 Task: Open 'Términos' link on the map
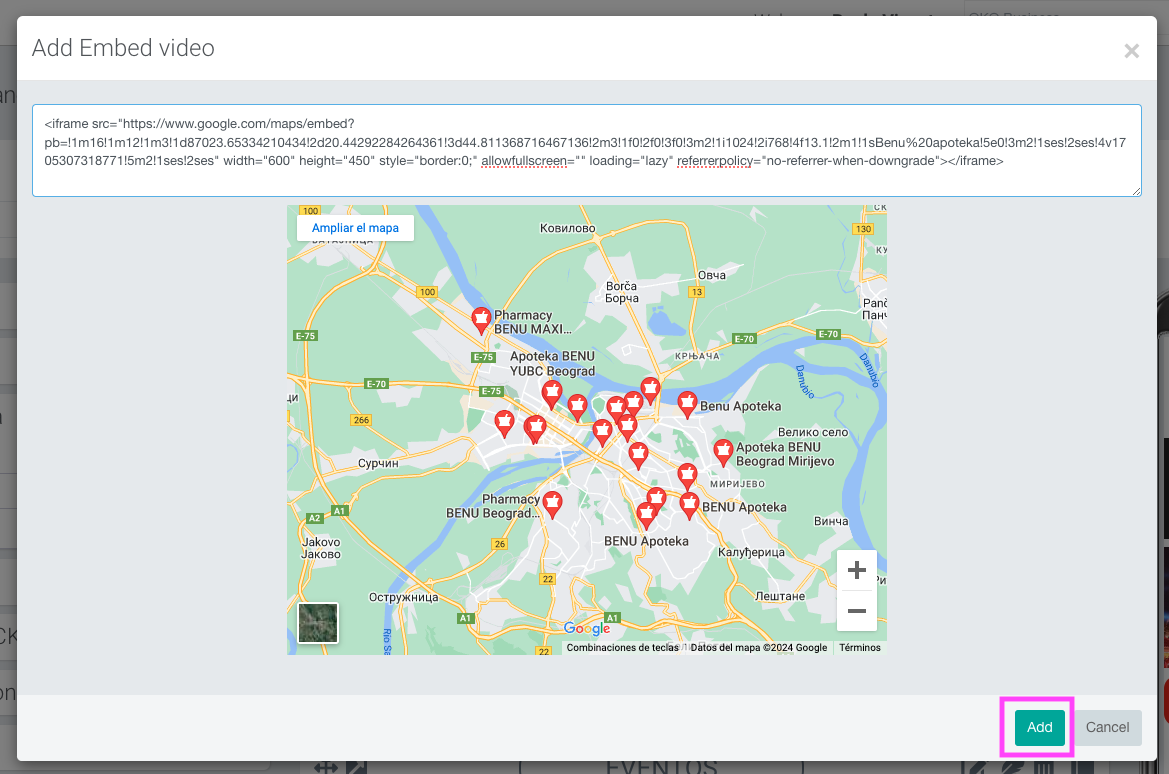pyautogui.click(x=860, y=647)
